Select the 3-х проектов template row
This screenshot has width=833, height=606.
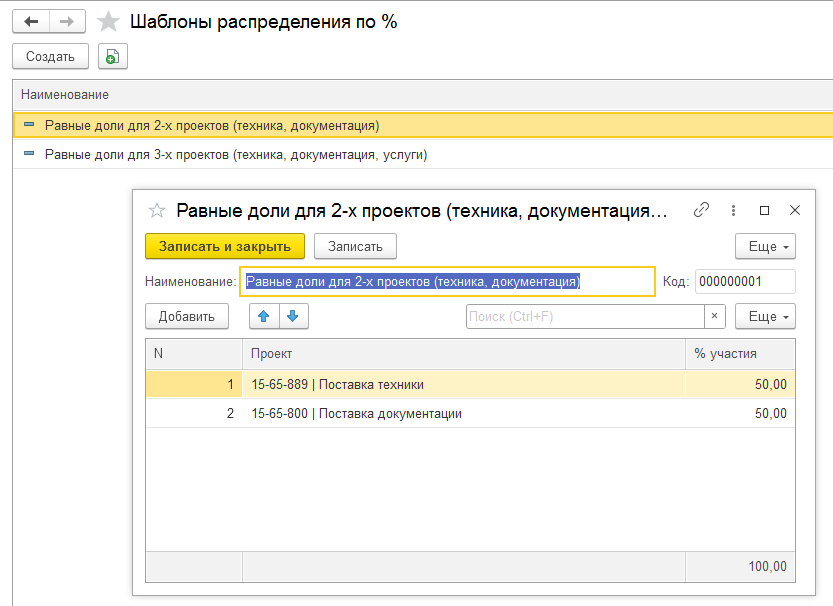236,155
